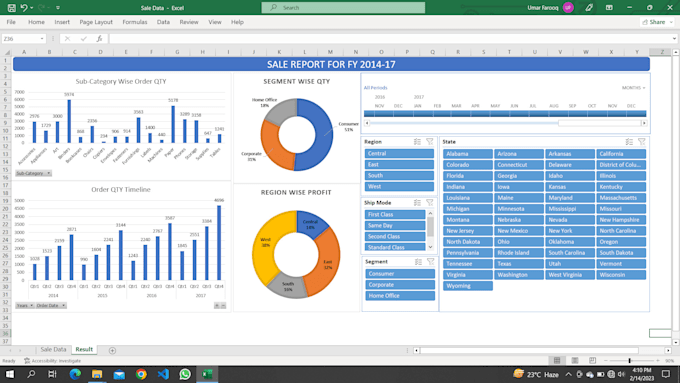
Task: Toggle Central in Region slicer
Action: [399, 154]
